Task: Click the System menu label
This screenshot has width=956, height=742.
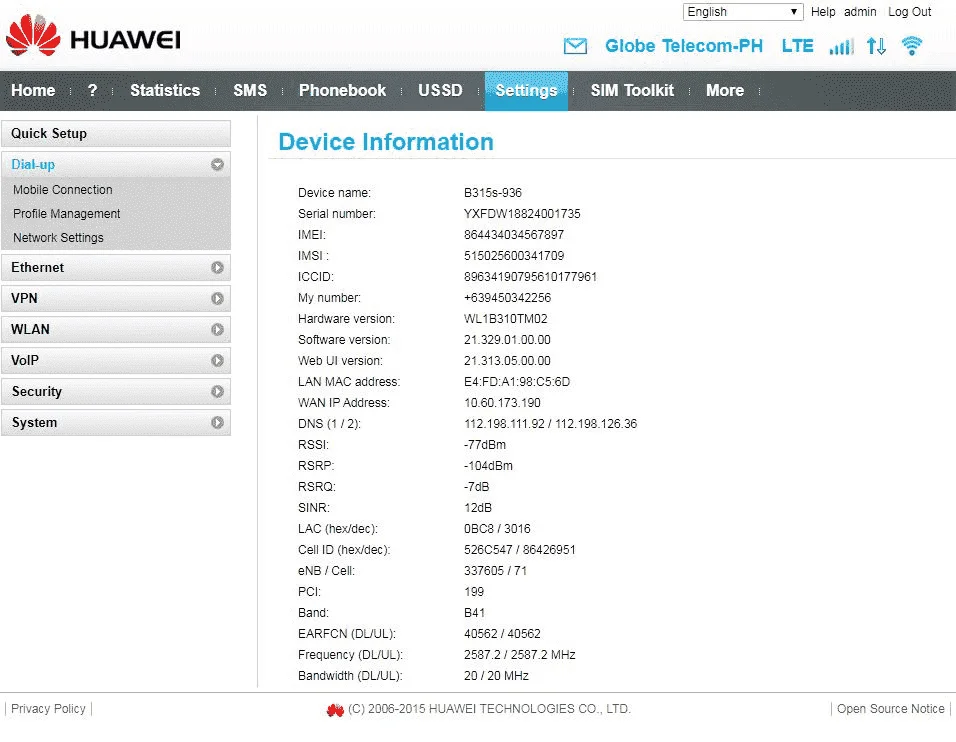Action: [x=34, y=423]
